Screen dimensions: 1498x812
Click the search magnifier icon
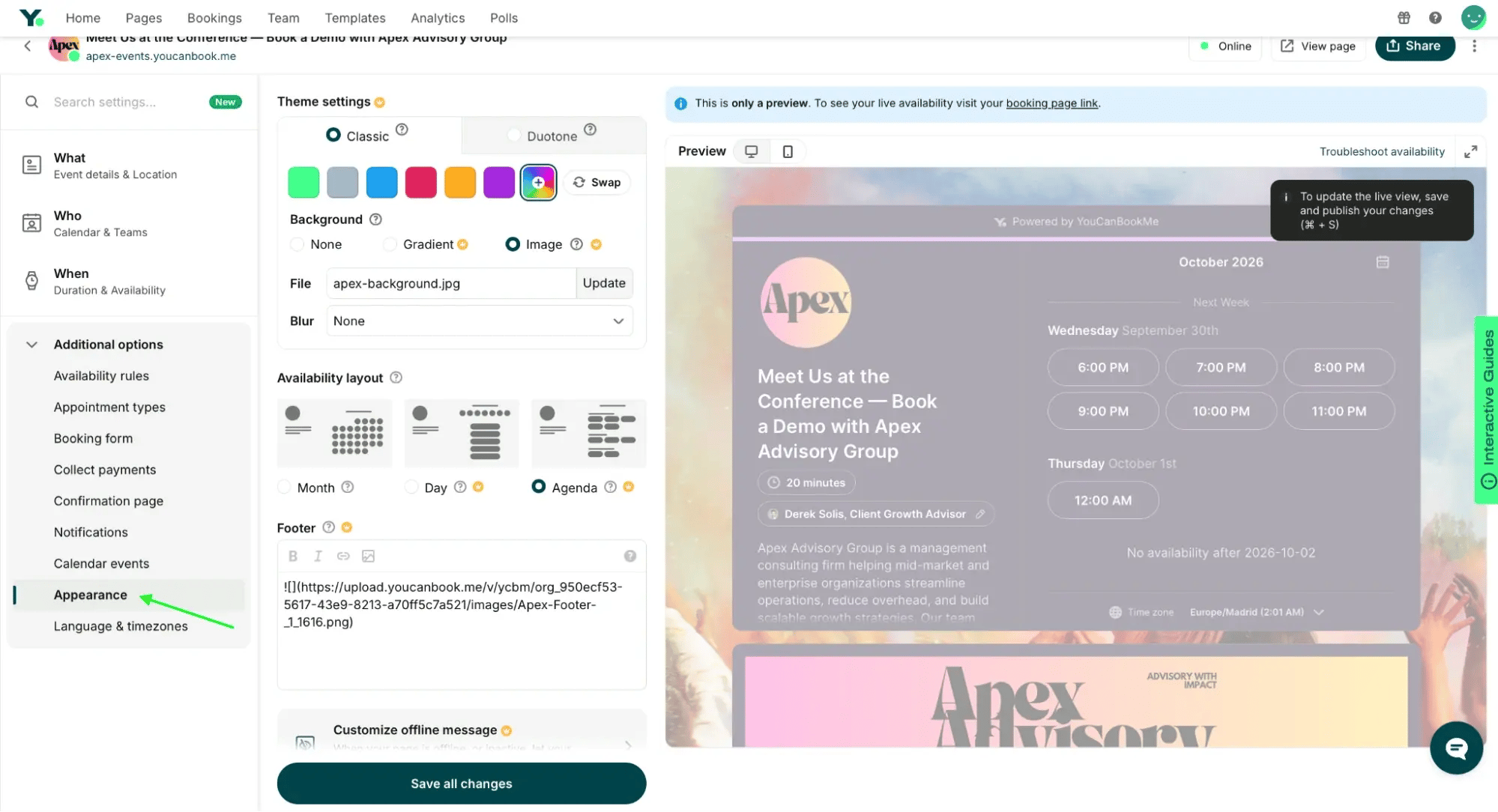point(31,102)
